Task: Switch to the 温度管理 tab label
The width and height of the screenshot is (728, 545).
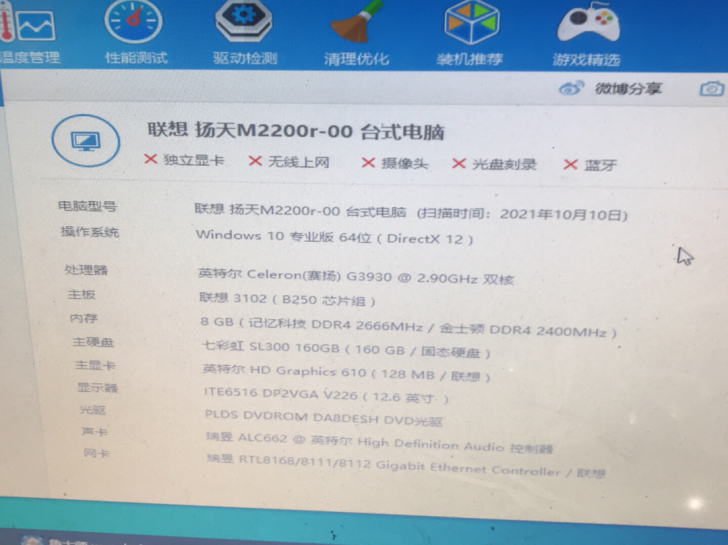Action: 30,58
